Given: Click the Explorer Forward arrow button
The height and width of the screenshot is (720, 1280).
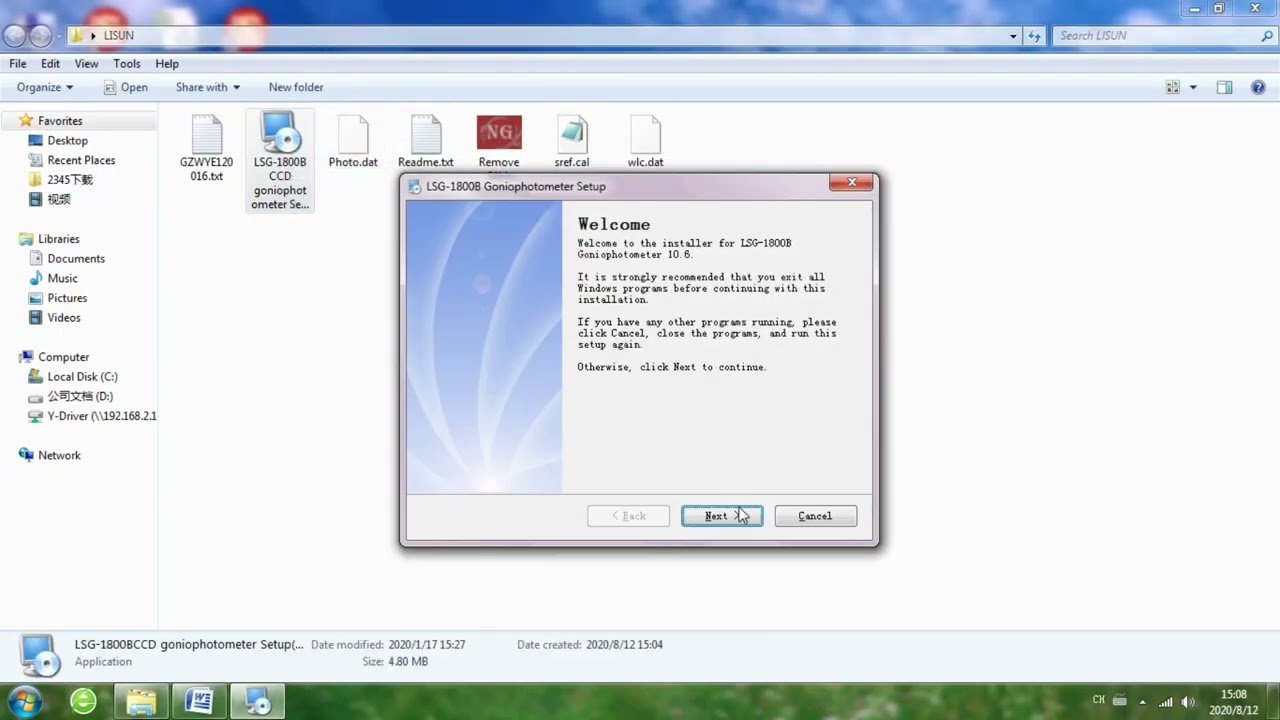Looking at the screenshot, I should (40, 35).
